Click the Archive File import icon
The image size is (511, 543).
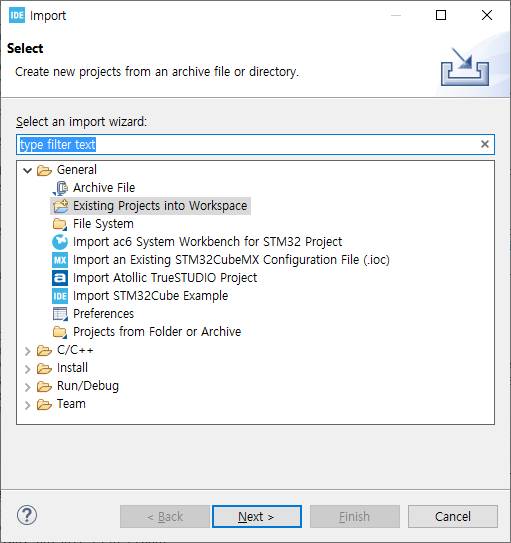click(x=60, y=188)
